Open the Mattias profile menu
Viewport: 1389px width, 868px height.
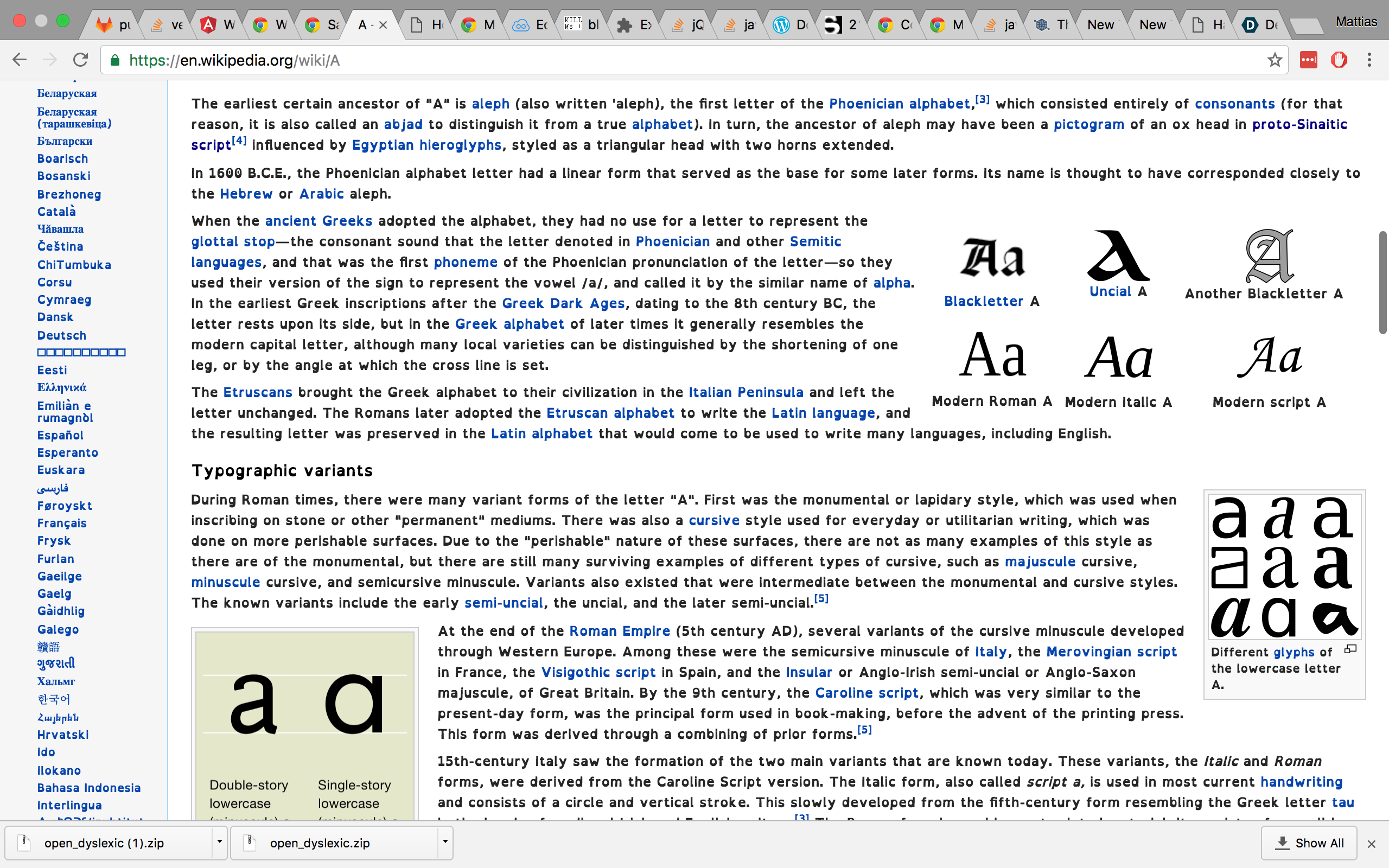point(1356,22)
